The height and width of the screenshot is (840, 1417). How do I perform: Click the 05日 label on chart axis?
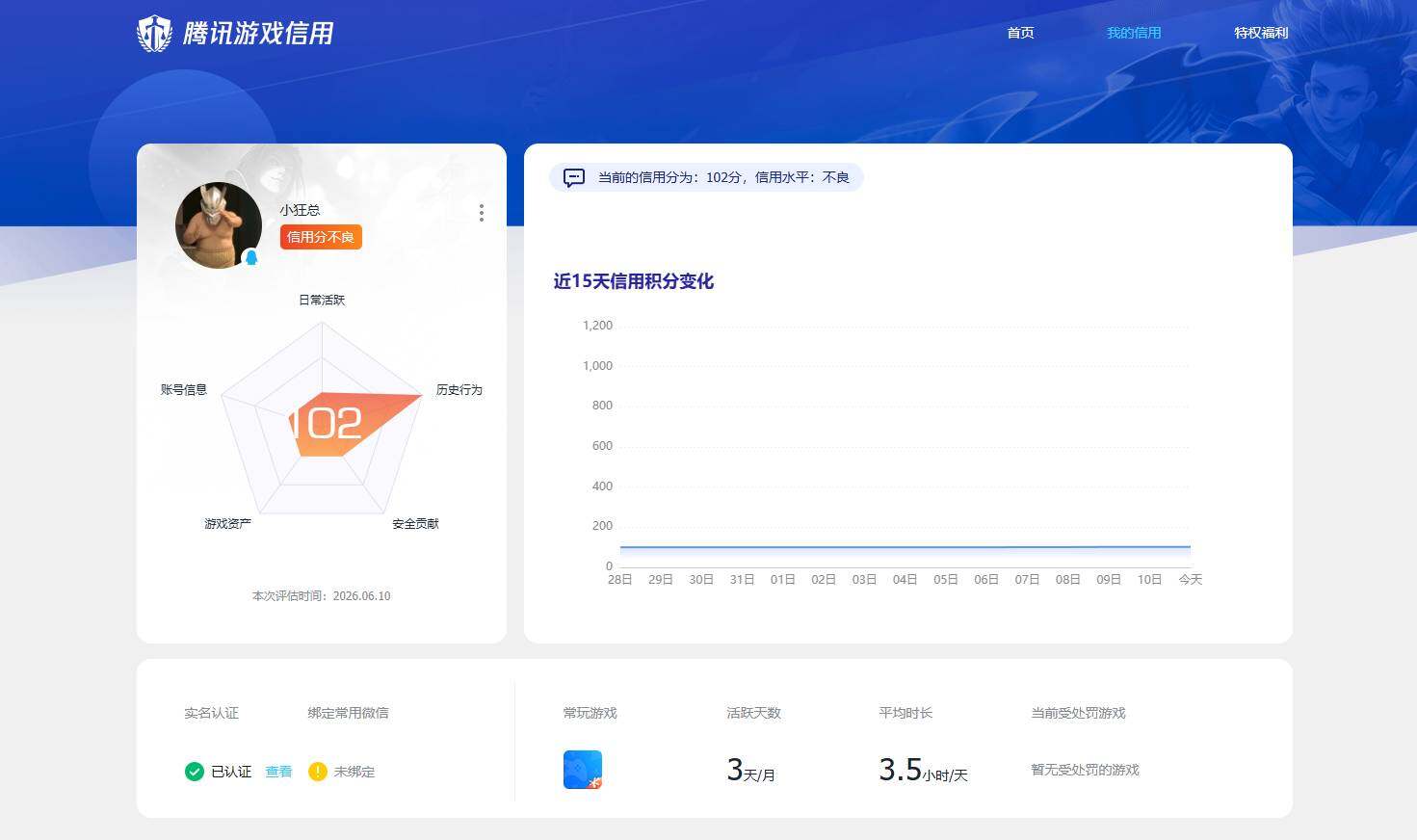tap(946, 579)
